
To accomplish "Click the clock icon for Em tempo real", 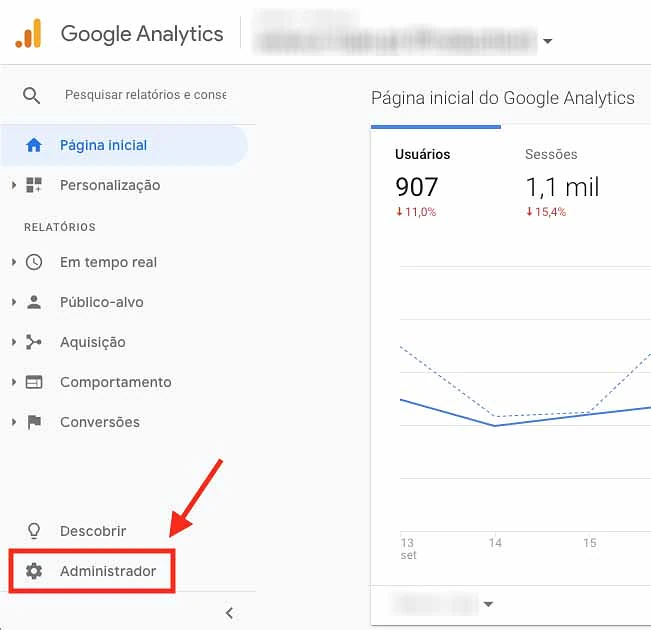I will 34,262.
